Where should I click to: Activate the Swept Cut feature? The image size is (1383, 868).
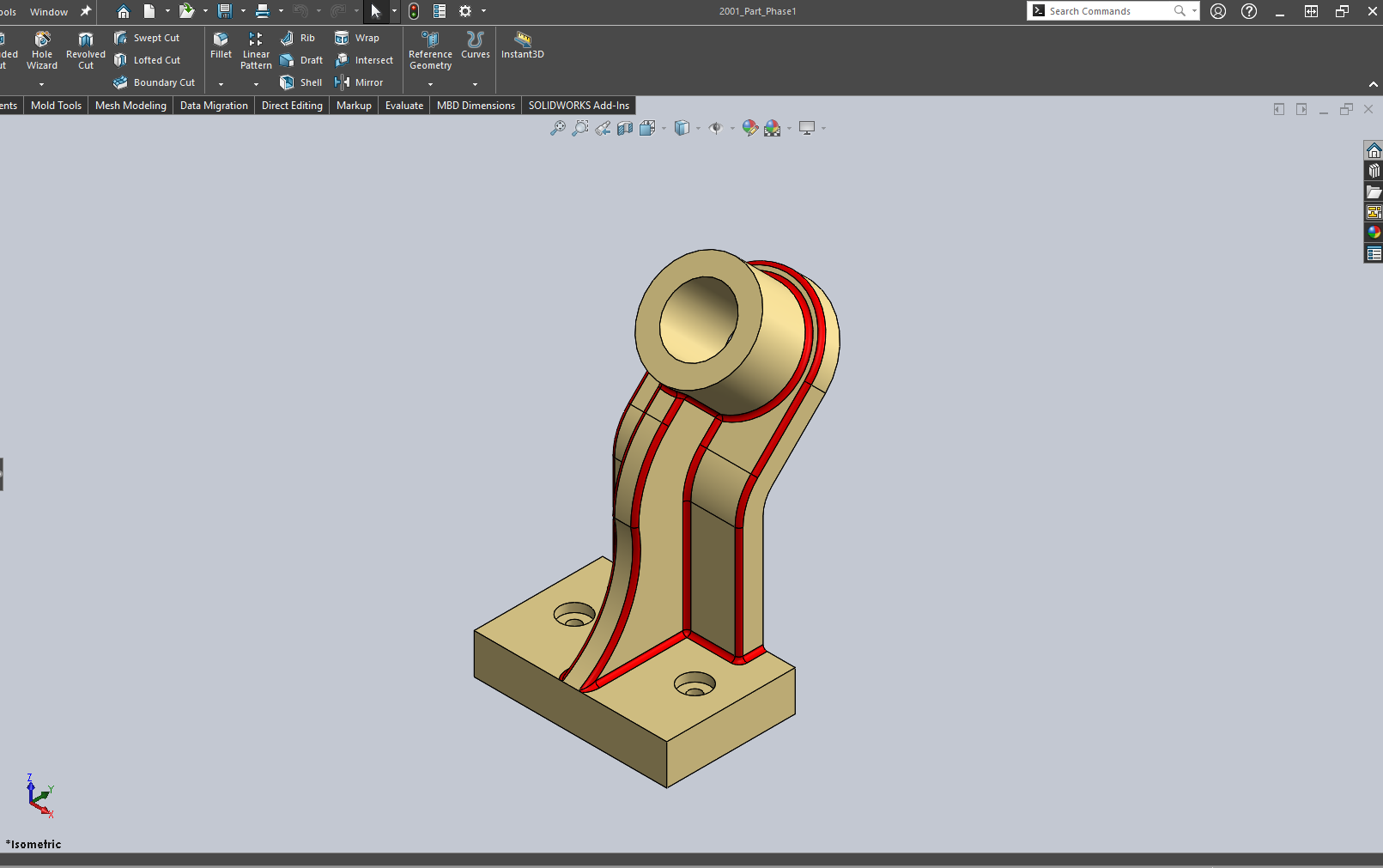click(147, 38)
